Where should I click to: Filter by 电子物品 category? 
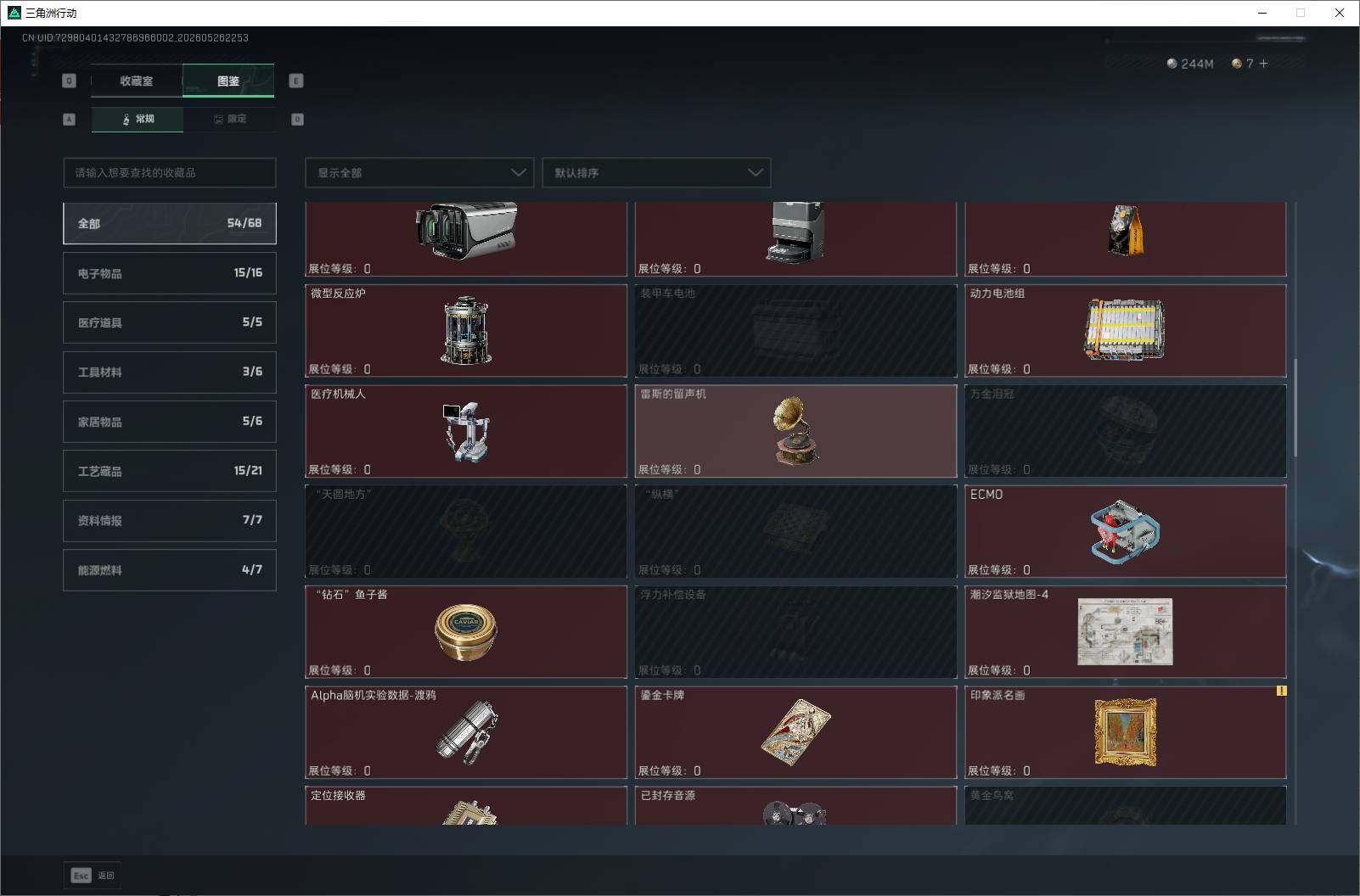(170, 273)
